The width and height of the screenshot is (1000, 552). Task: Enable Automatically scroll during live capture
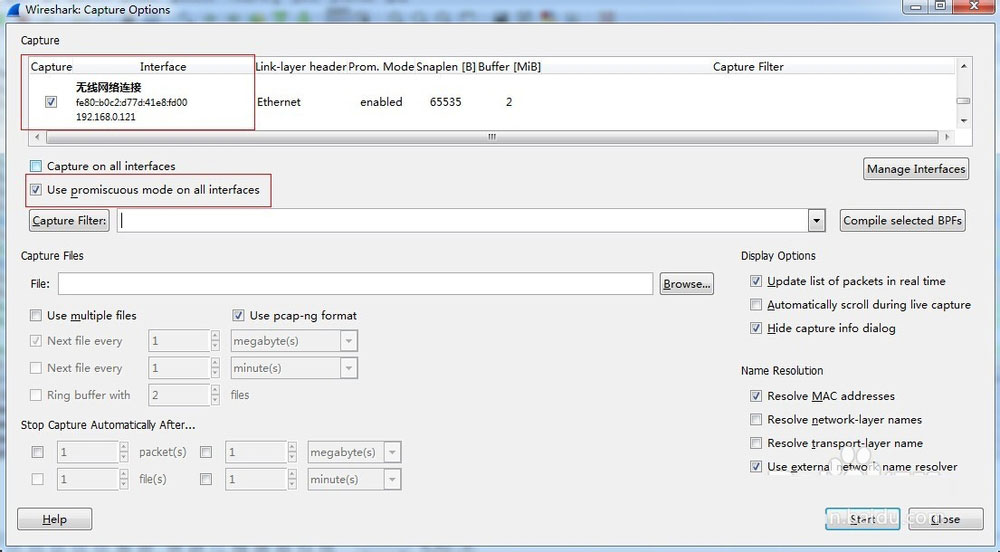(x=756, y=305)
